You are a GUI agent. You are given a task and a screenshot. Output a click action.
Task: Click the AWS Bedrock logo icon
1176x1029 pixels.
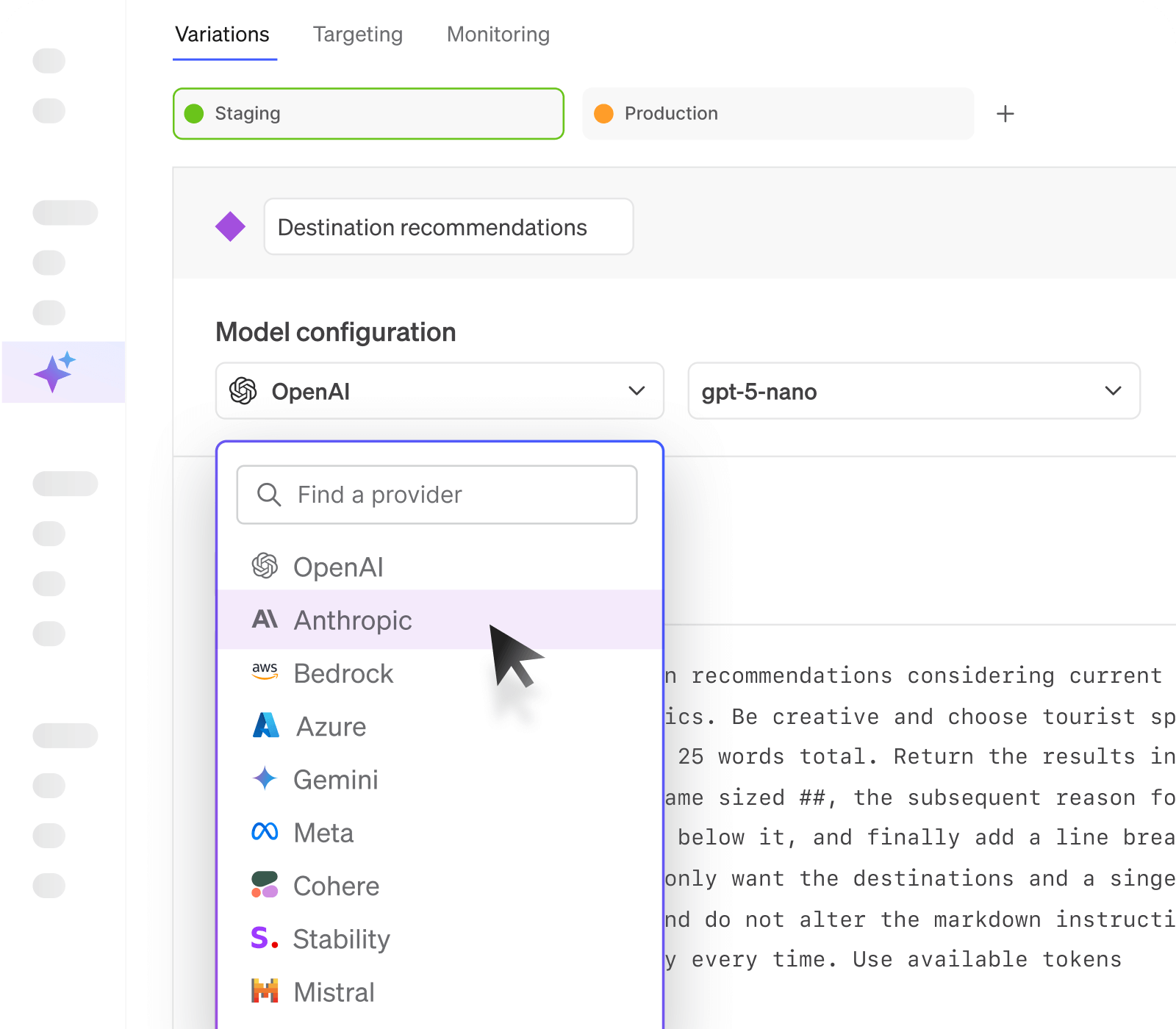[265, 671]
